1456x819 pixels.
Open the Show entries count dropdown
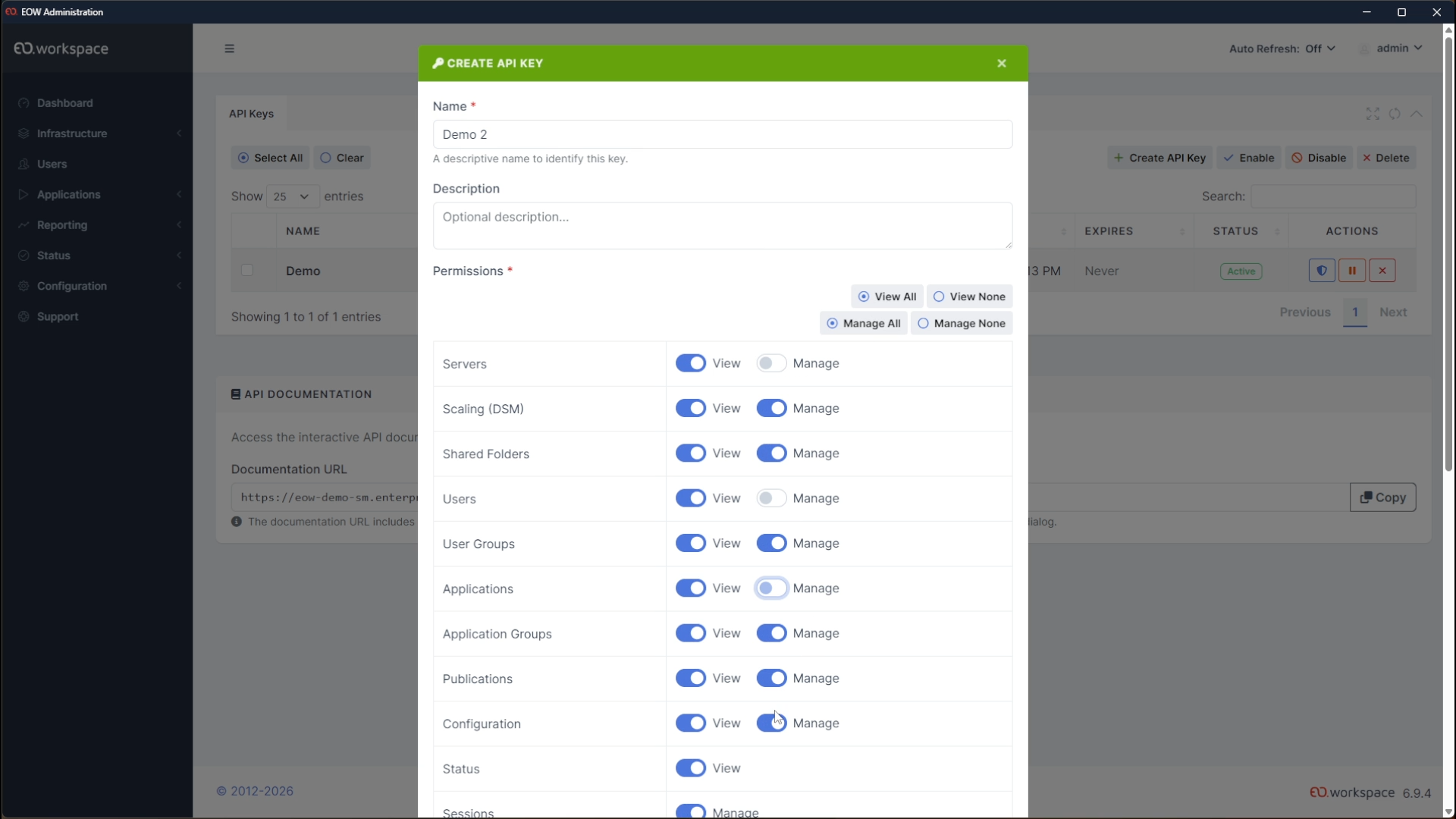293,196
